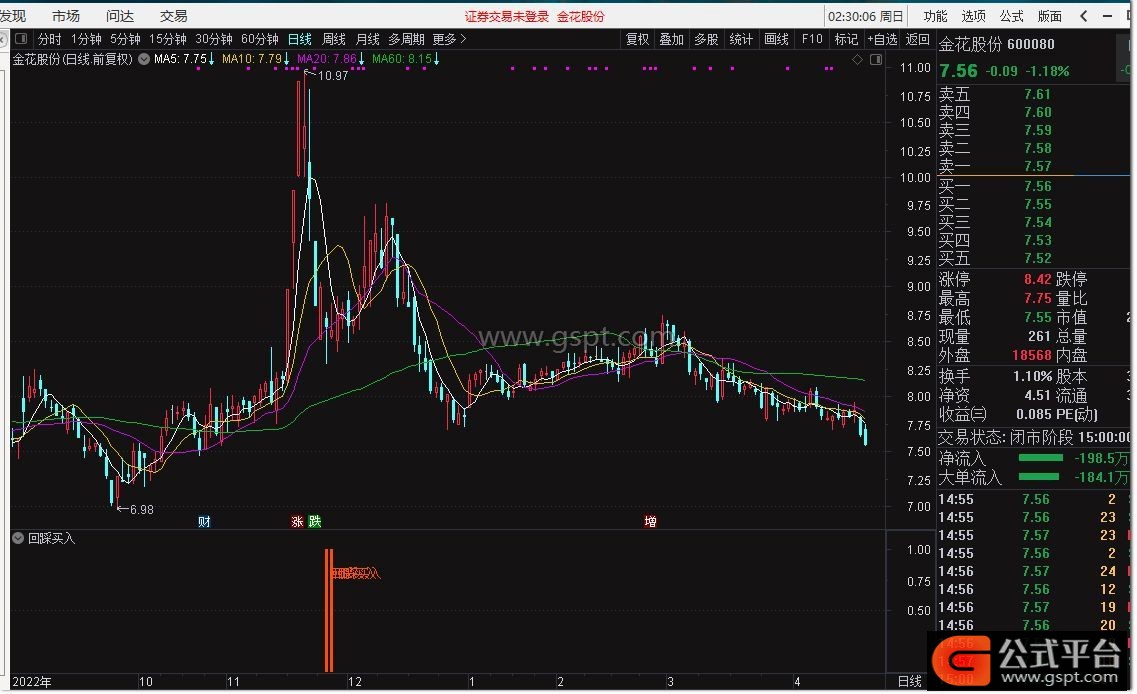Screen dimensions: 1137x694
Task: Add the stock with +自选
Action: (882, 39)
